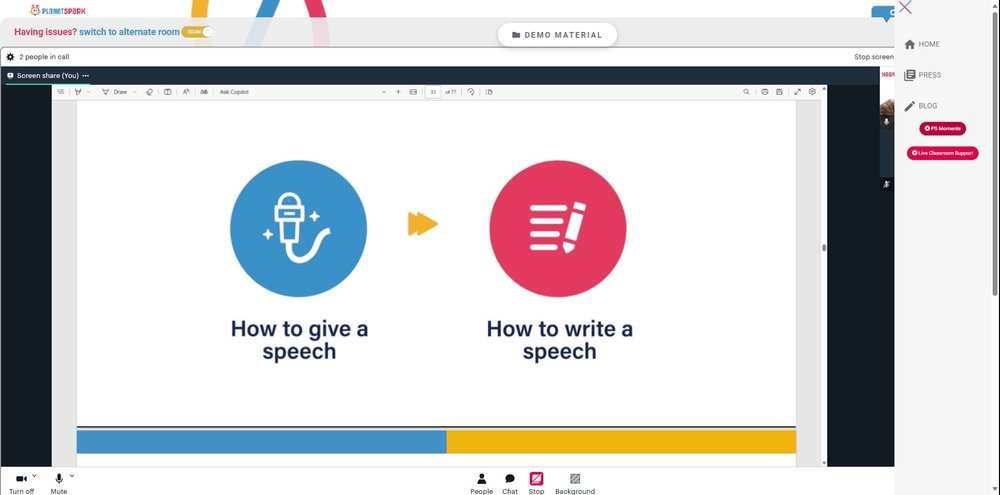
Task: Click the 'switch to alternate room' link
Action: click(x=129, y=32)
